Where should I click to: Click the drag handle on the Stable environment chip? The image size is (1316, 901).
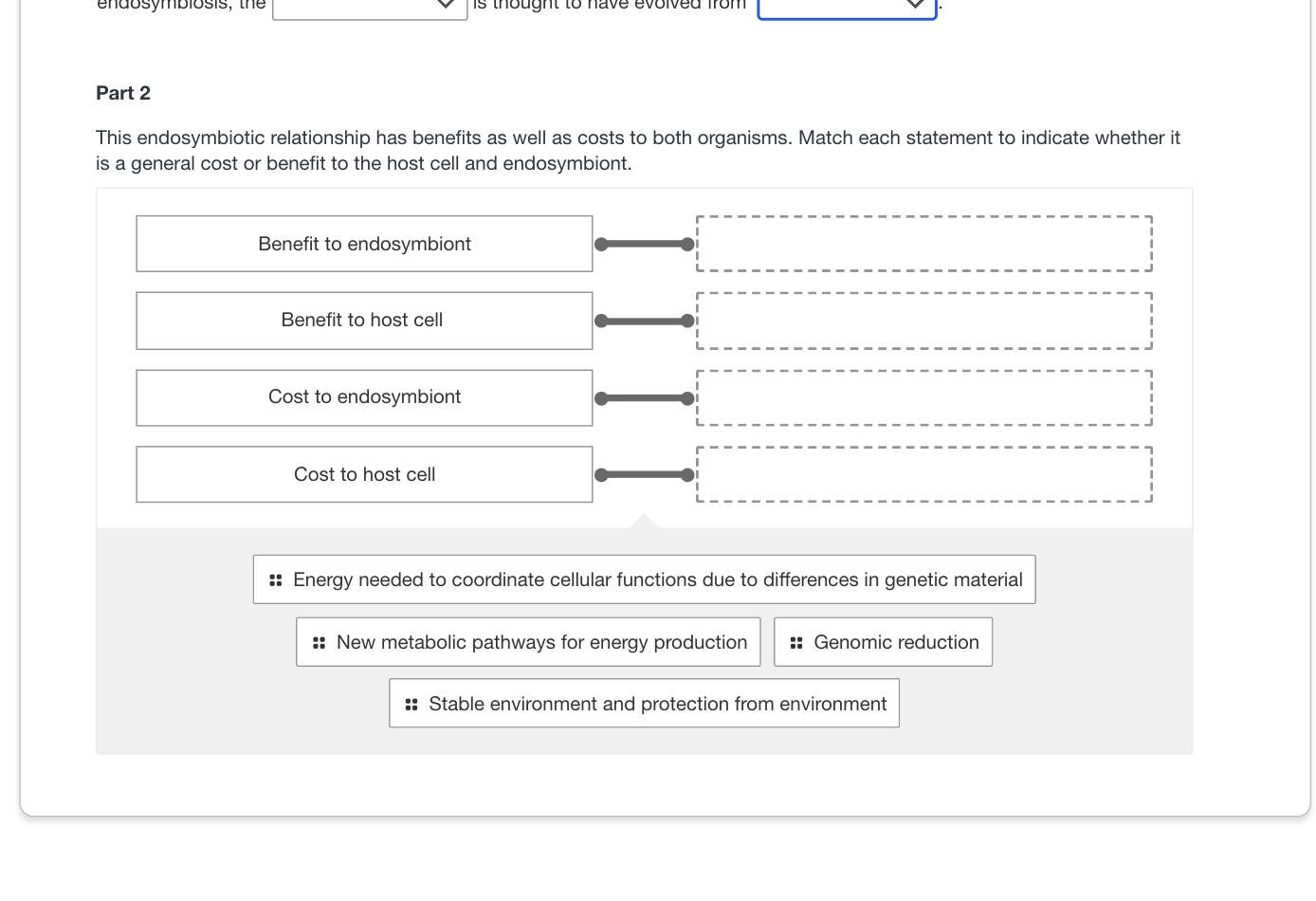click(411, 703)
